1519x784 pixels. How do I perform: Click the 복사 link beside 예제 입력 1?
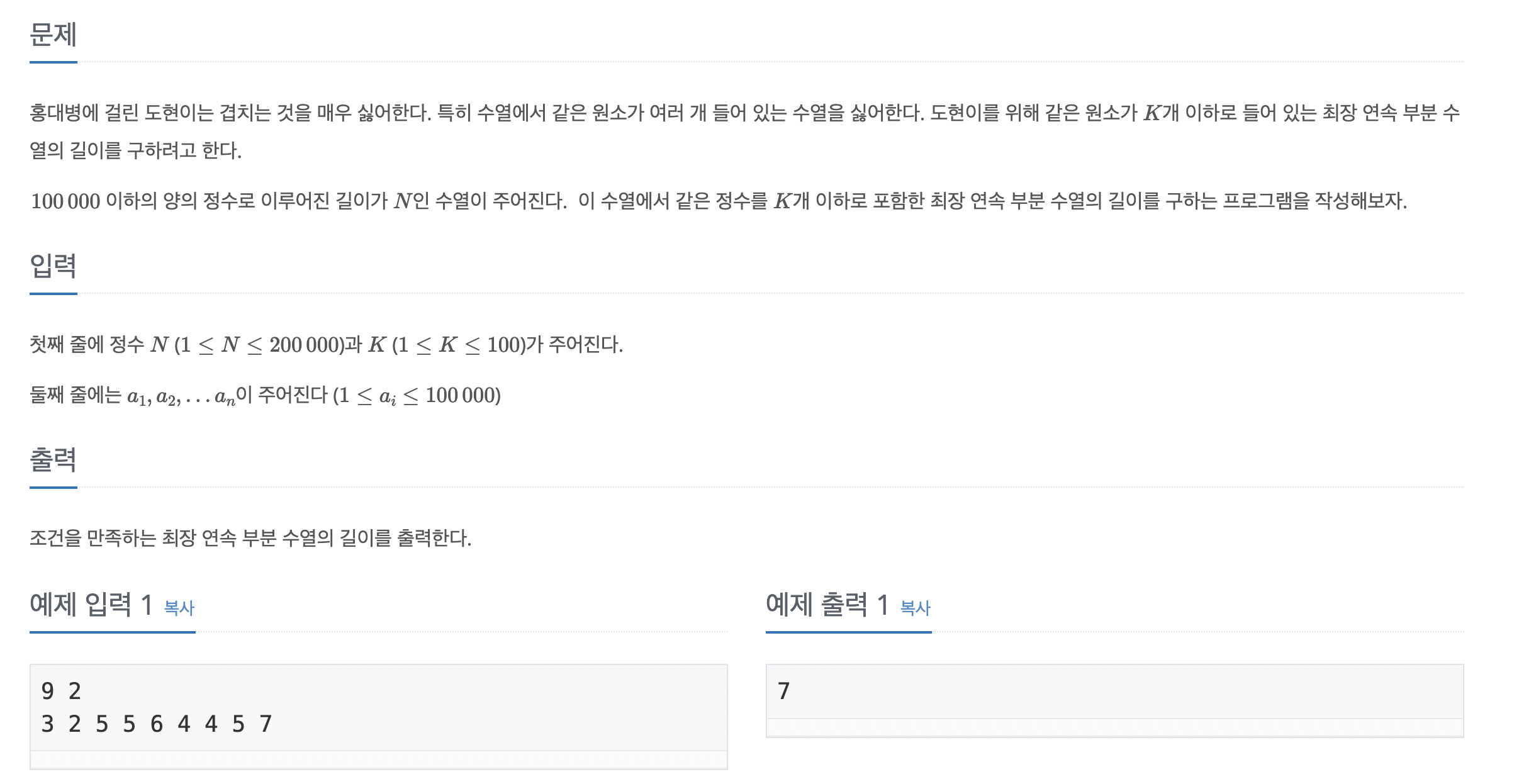[179, 608]
